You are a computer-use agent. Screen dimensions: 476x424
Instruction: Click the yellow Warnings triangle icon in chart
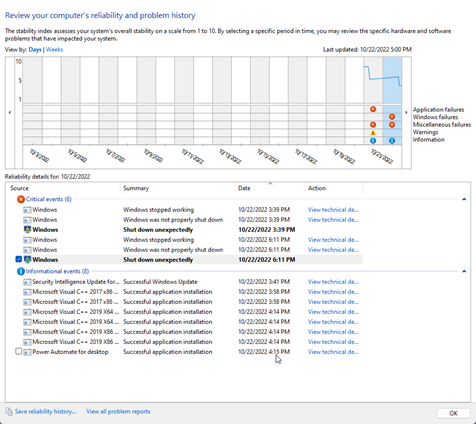[373, 133]
